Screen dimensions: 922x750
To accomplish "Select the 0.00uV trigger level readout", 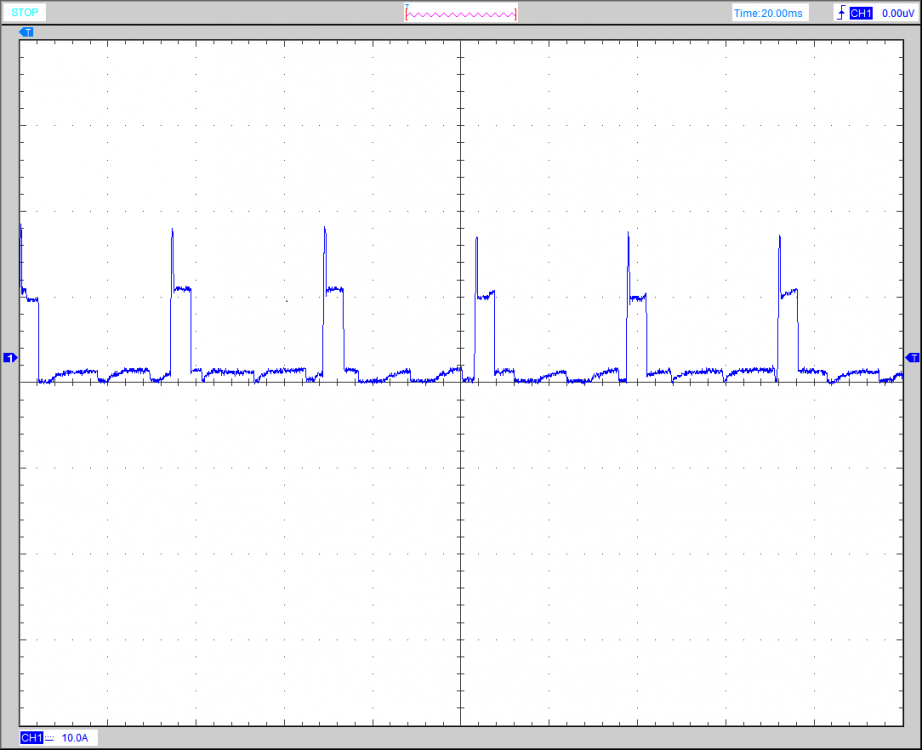I will 899,13.
